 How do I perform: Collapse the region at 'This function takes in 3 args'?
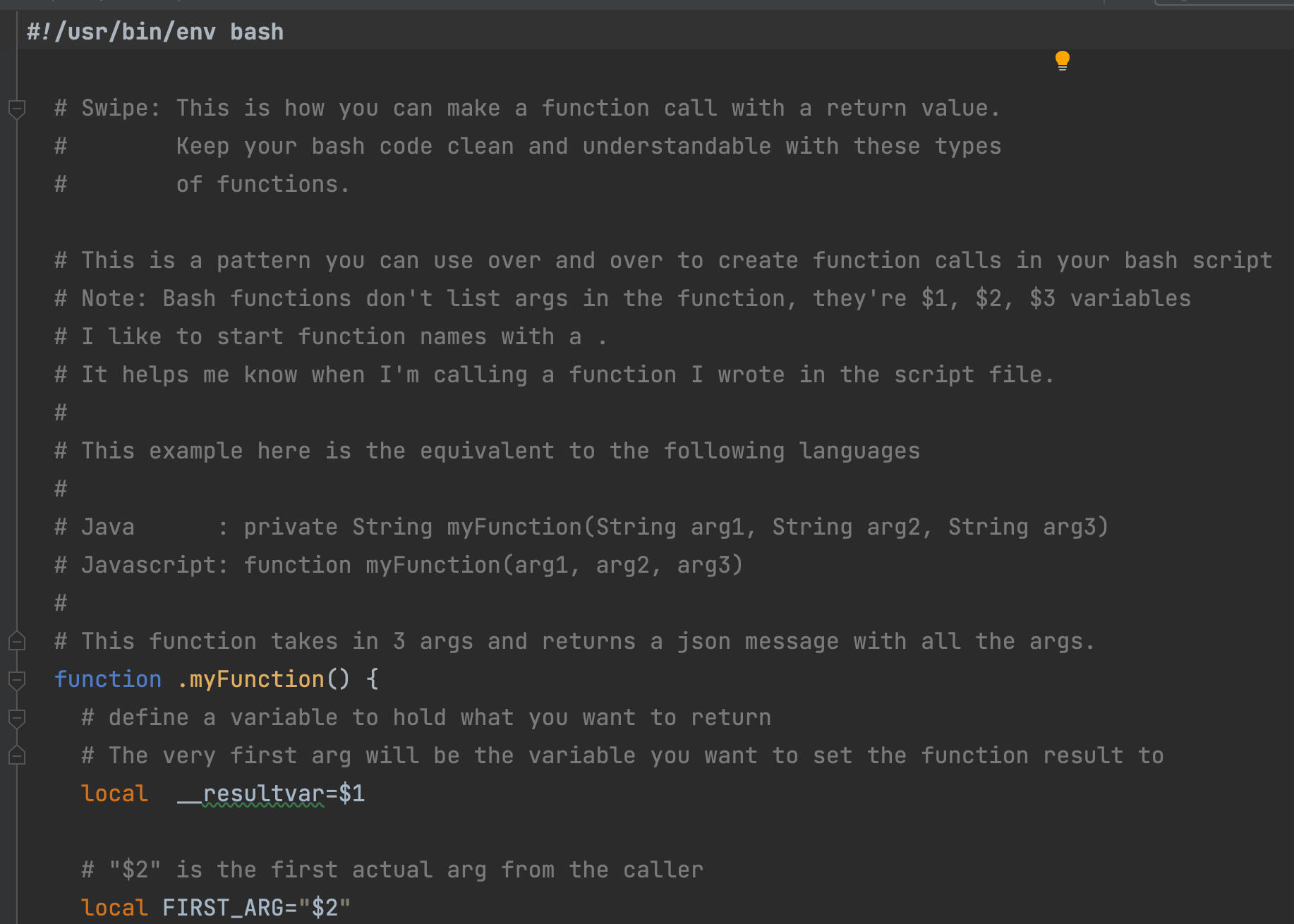click(x=17, y=642)
